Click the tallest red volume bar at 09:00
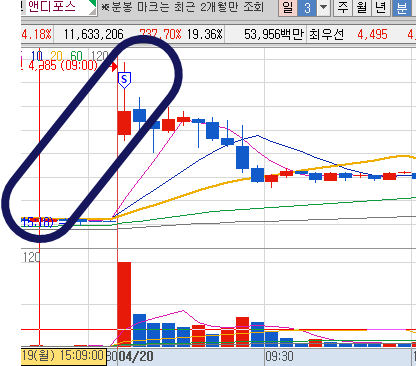The image size is (416, 366). (x=124, y=304)
